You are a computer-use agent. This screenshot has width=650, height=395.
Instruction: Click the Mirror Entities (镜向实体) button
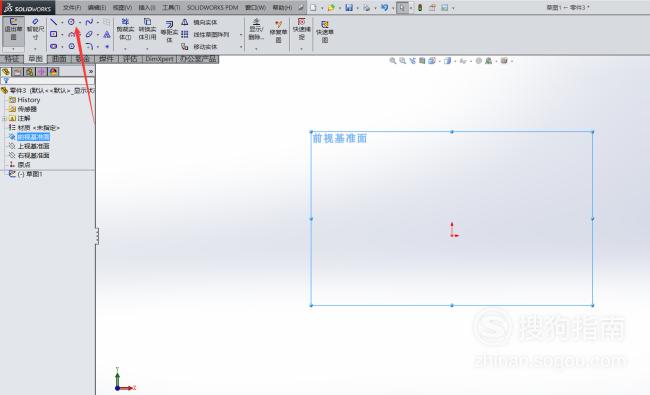tap(199, 22)
